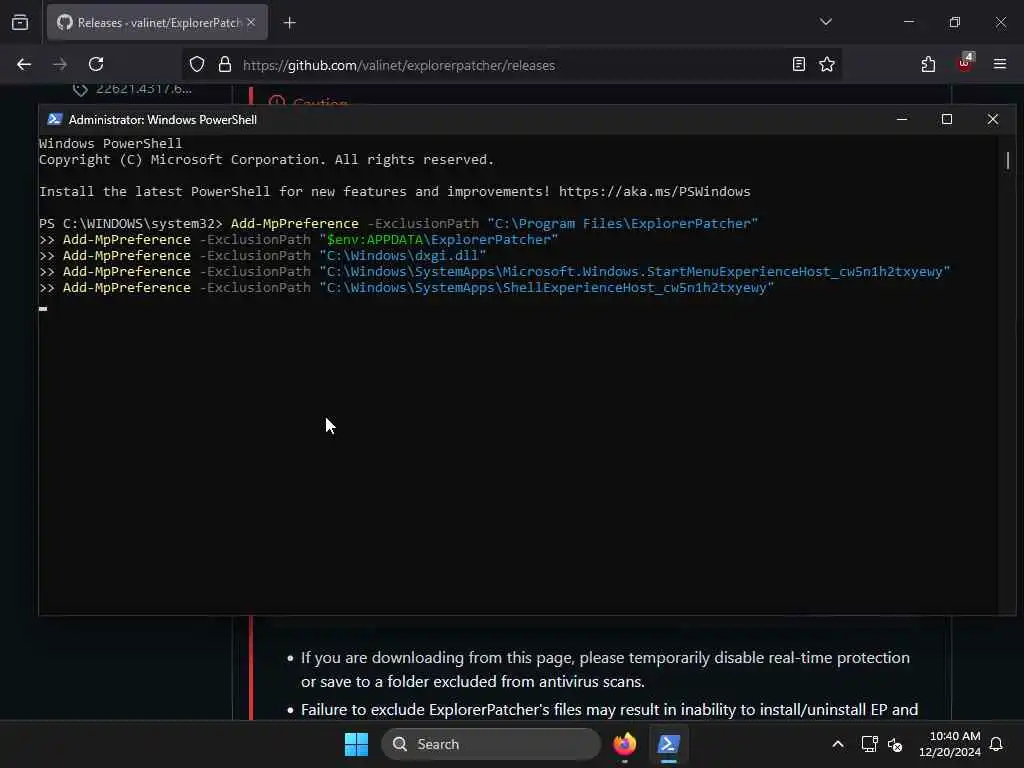Expand the list all tabs chevron

825,22
